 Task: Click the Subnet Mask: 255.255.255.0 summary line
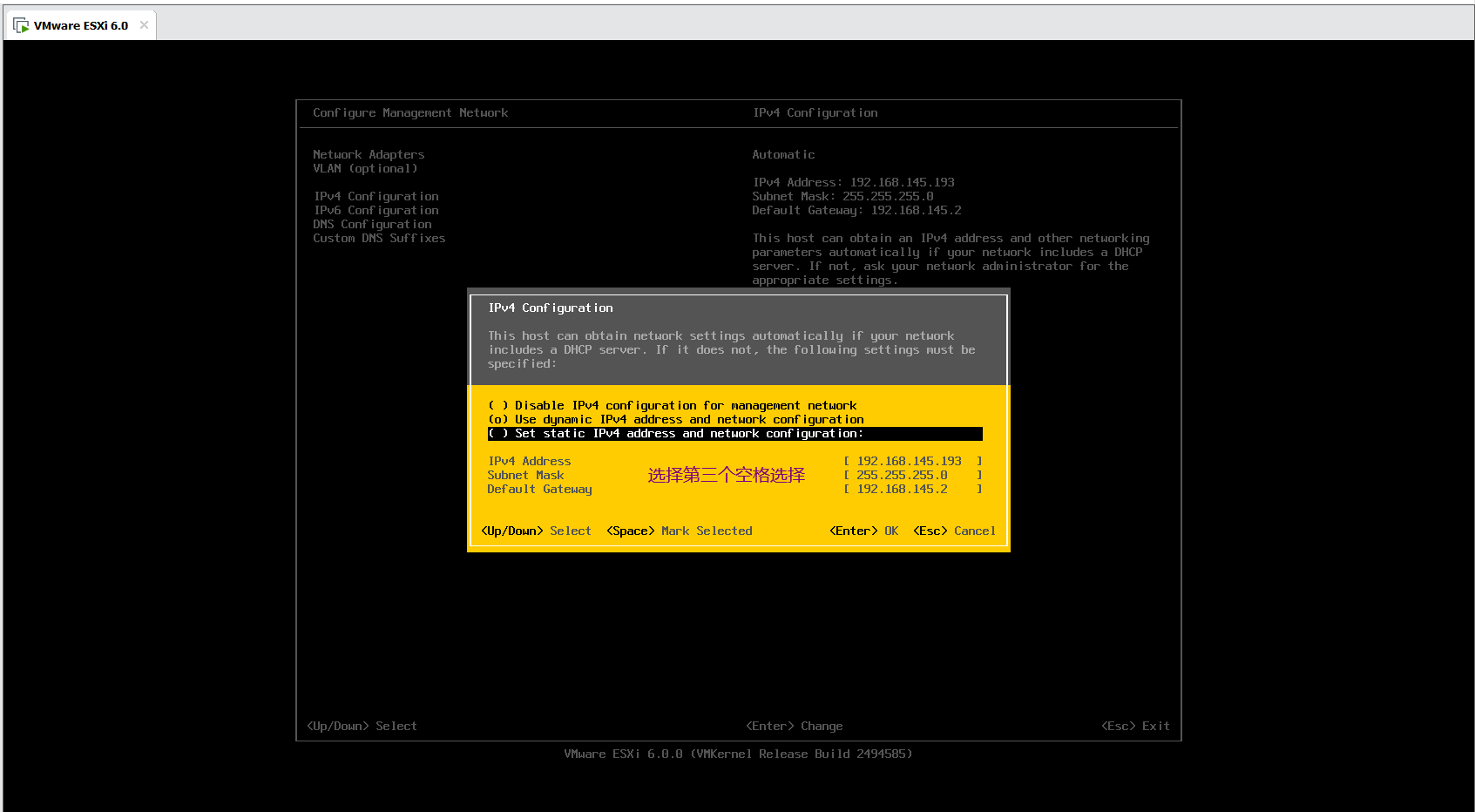pyautogui.click(x=842, y=196)
